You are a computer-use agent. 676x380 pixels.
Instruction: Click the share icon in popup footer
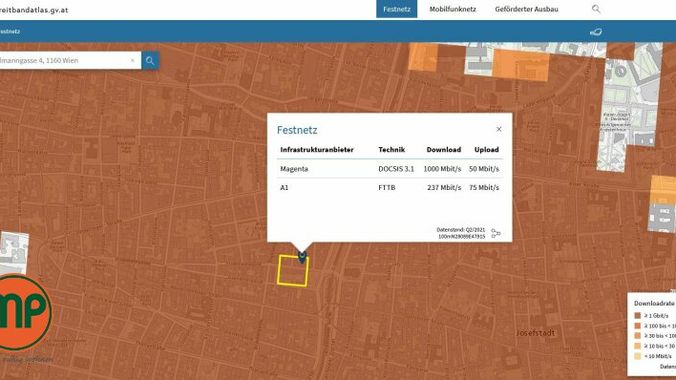(x=496, y=233)
